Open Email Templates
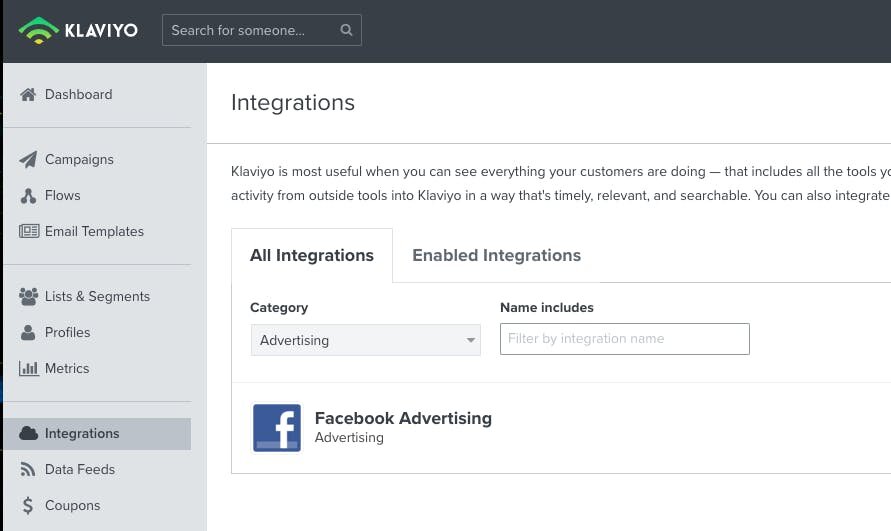 (x=94, y=231)
